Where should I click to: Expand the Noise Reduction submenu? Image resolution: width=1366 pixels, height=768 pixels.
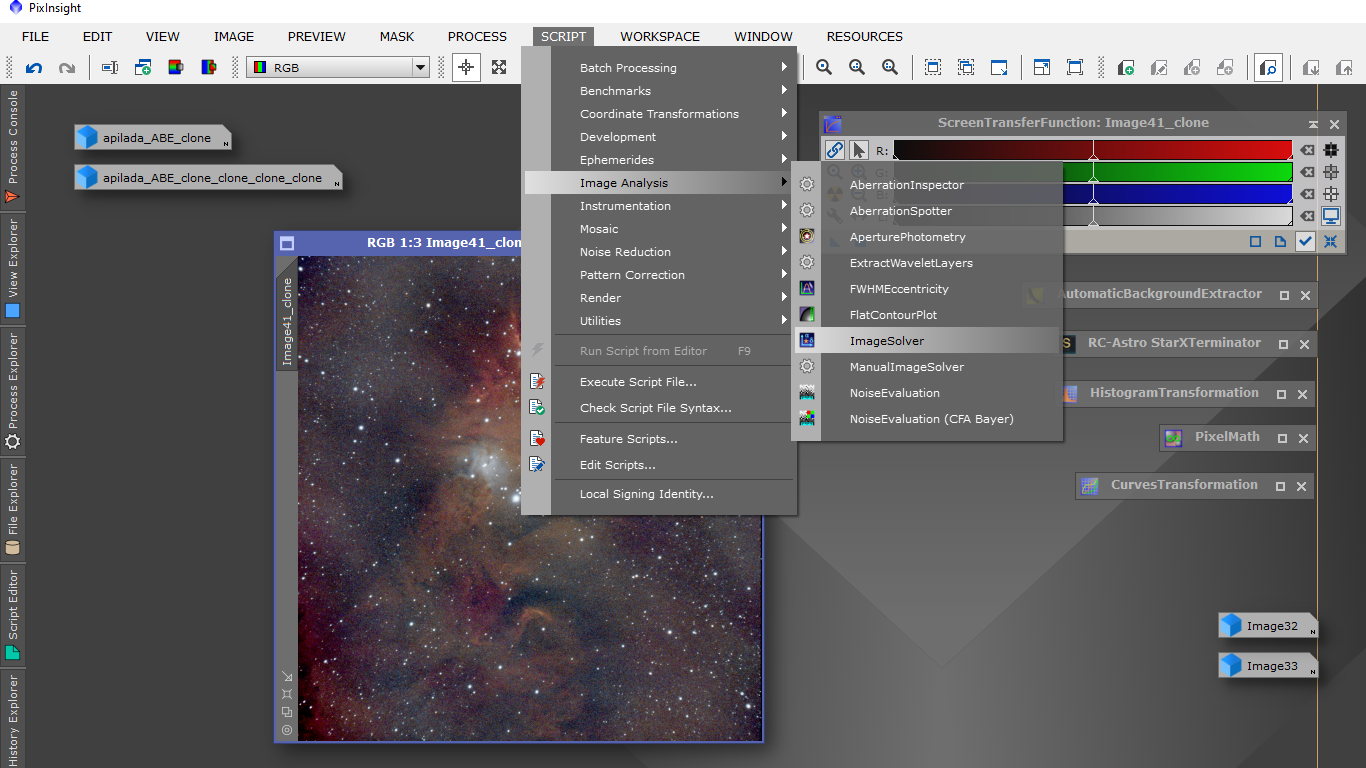pos(660,252)
